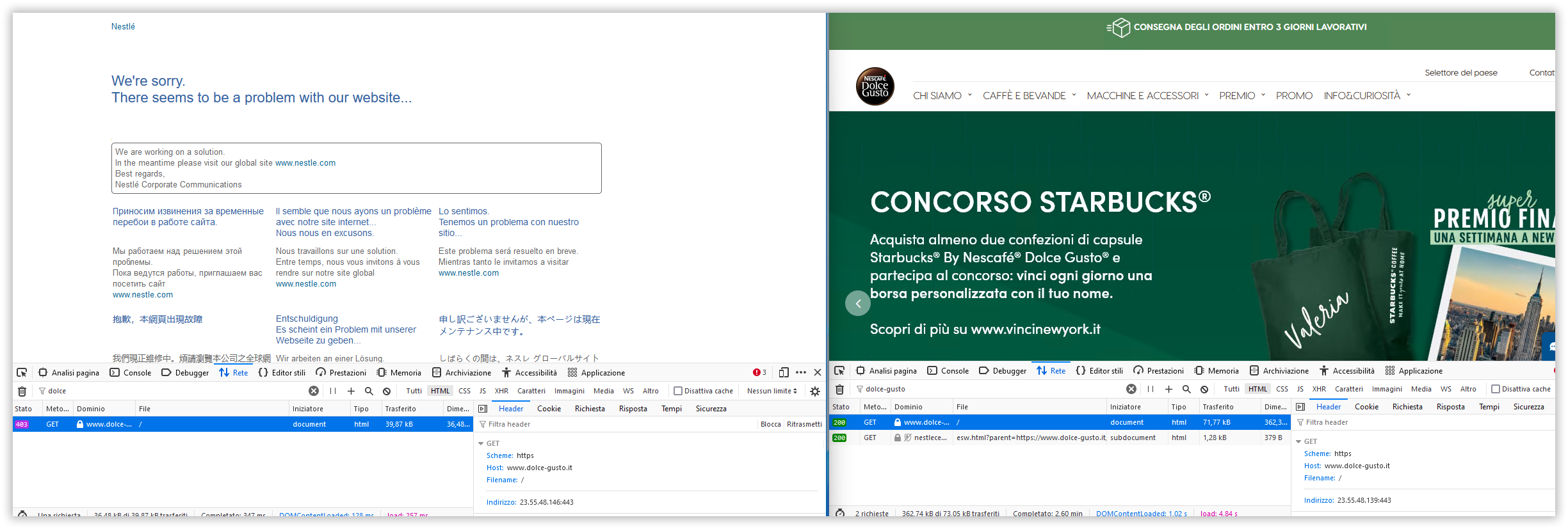Expand the 'INFO&CURIOSITÀ' site menu
The width and height of the screenshot is (1568, 529).
click(1367, 95)
